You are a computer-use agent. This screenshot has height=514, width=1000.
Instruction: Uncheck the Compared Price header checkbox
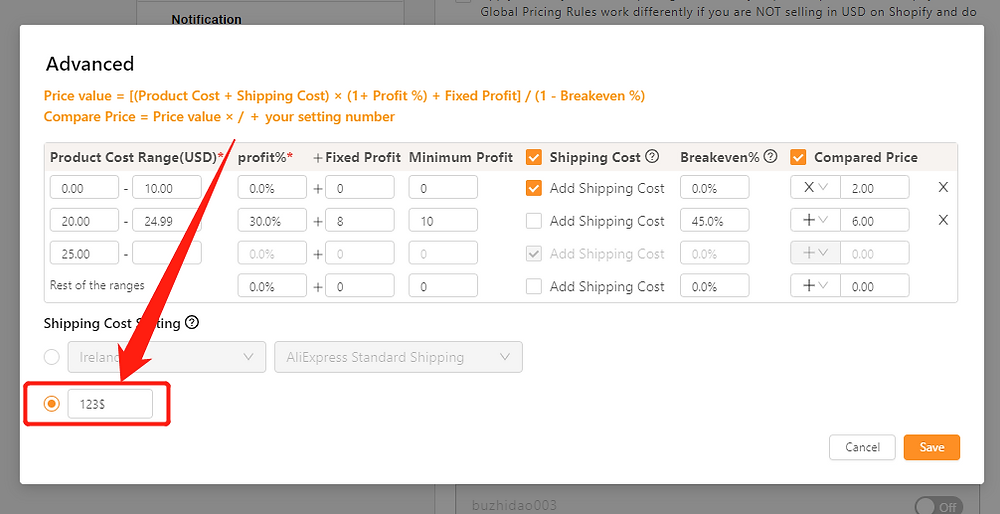798,157
